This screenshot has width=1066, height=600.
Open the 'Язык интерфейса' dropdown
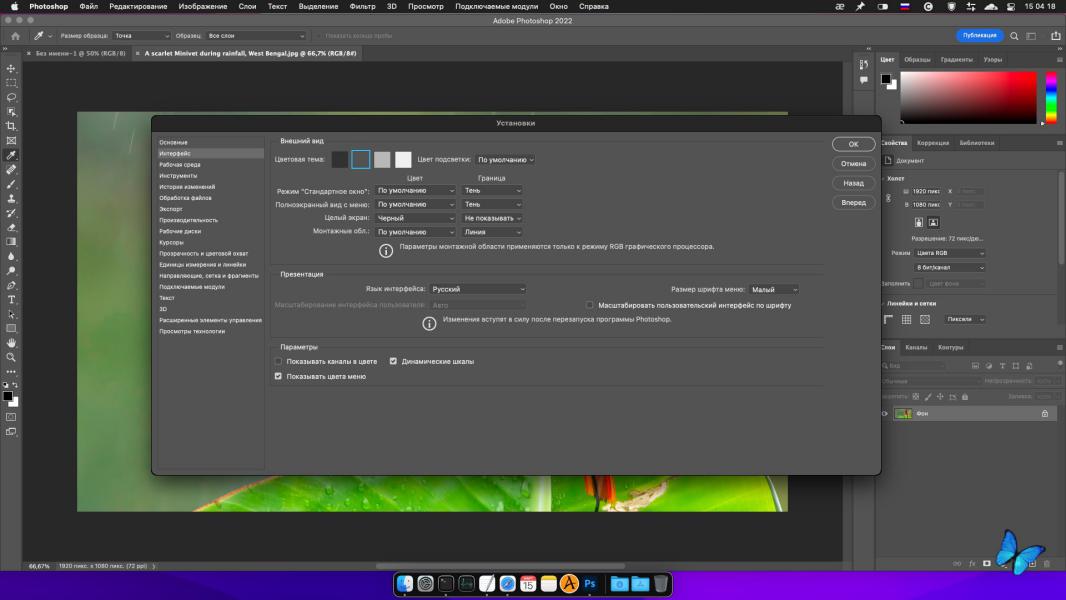point(477,289)
